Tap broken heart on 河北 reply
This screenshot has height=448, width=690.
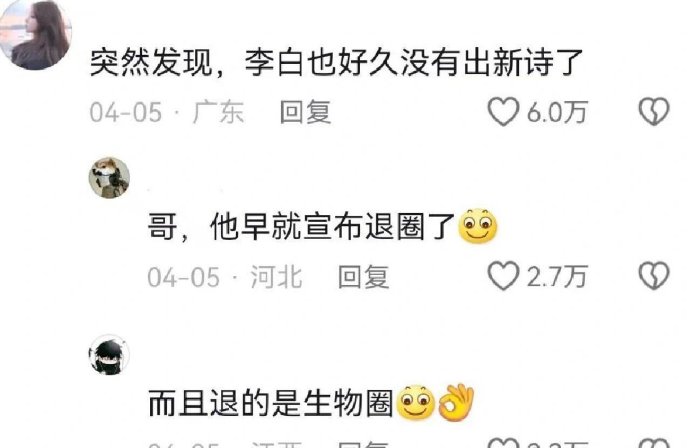tap(654, 276)
